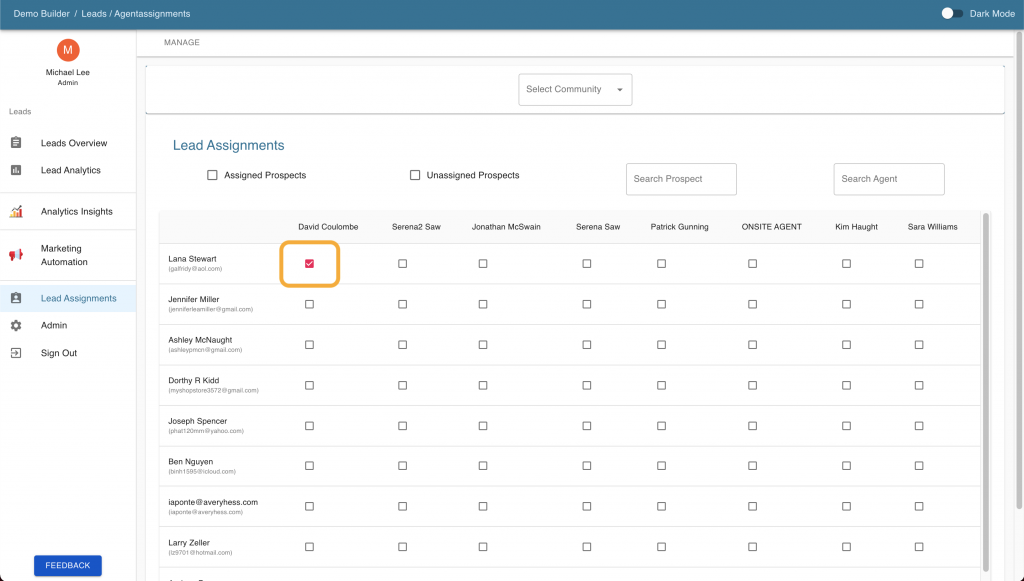Assign iaponte@averyhess.com to Kim Haught

(x=846, y=507)
